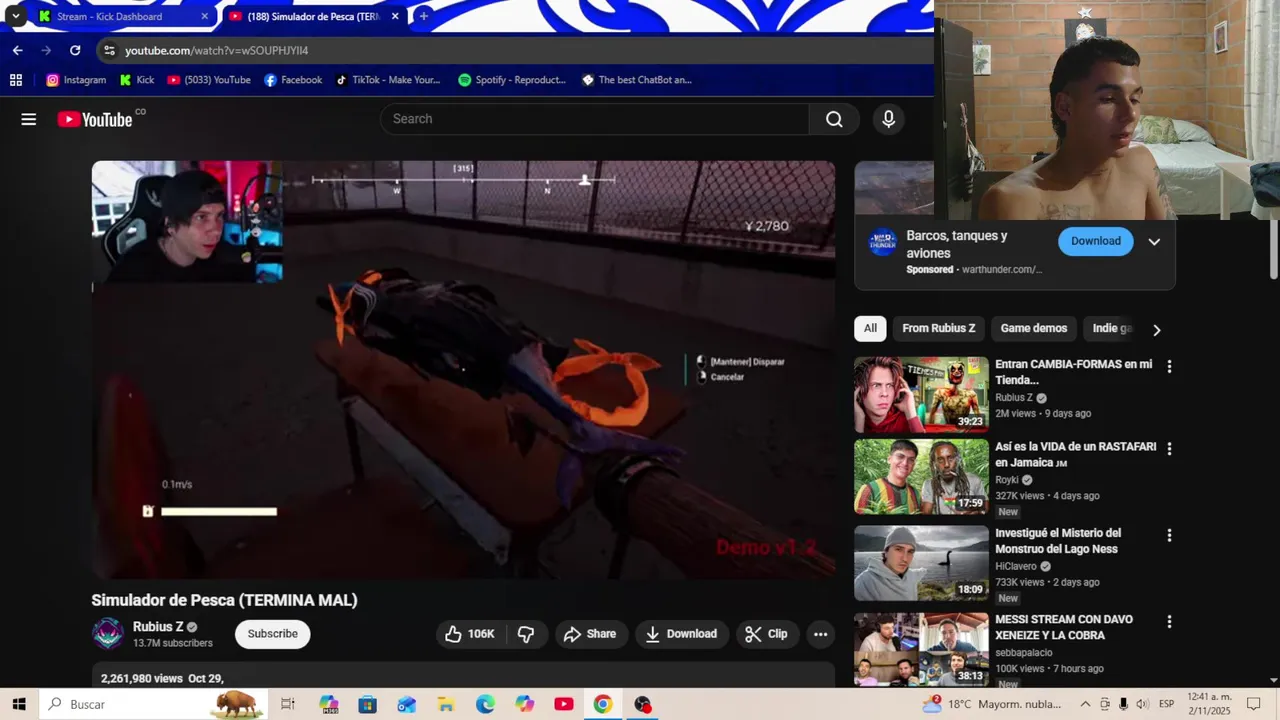Filter by Game demos chip
Viewport: 1280px width, 720px height.
click(1034, 328)
